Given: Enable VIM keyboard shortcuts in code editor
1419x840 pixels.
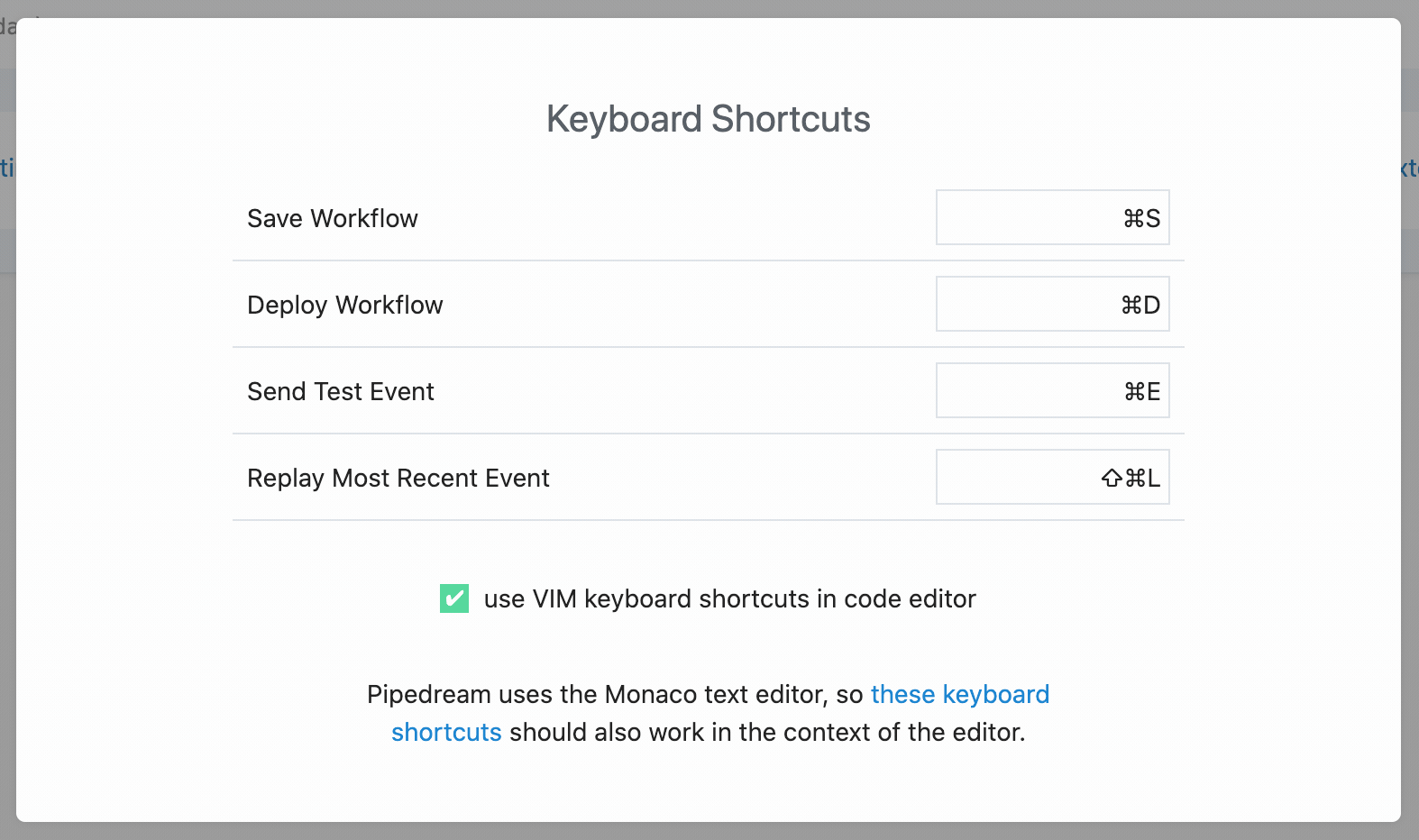Looking at the screenshot, I should tap(454, 598).
